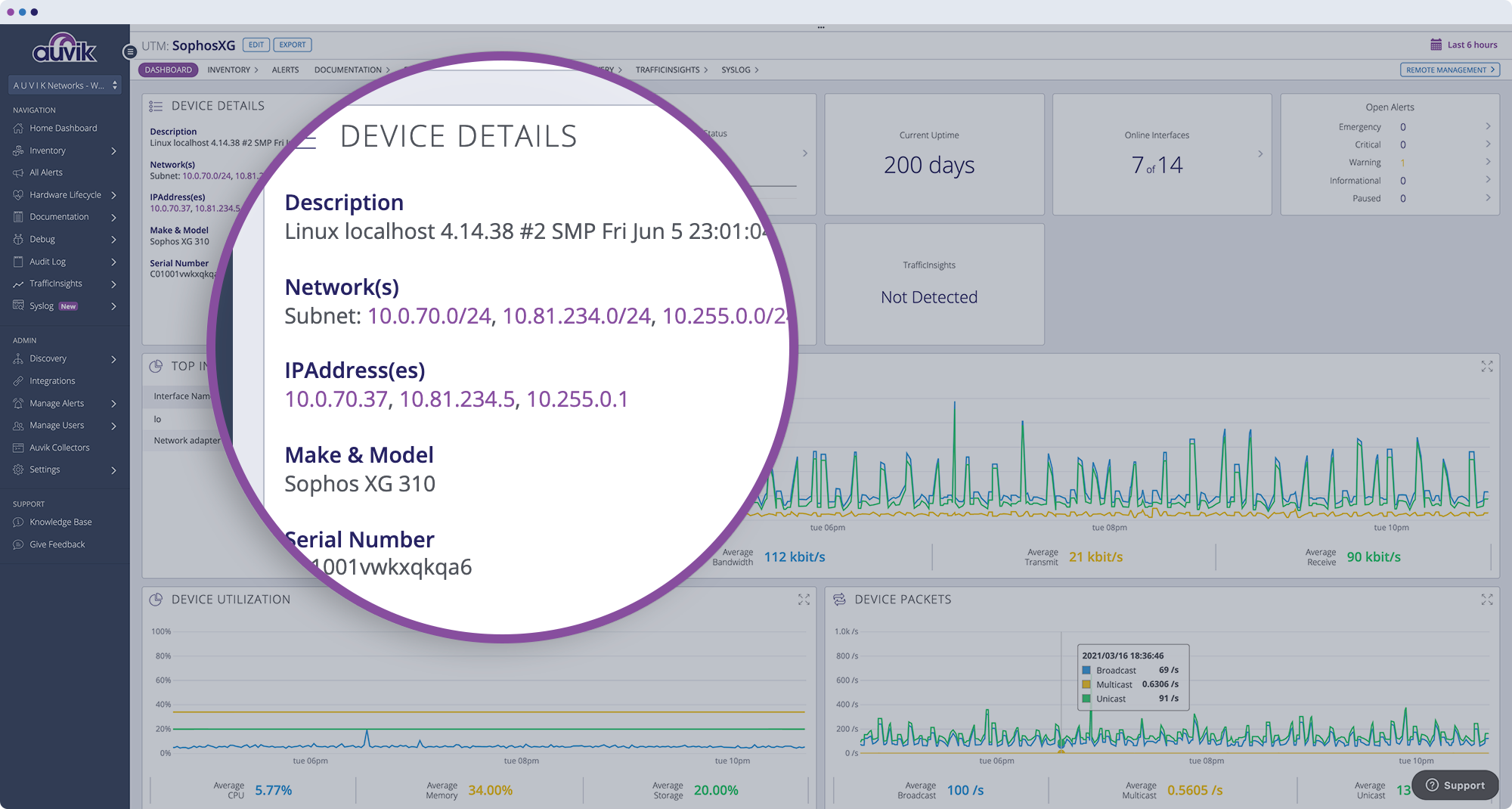The height and width of the screenshot is (809, 1512).
Task: Click the Manage Alerts bell icon
Action: click(19, 403)
